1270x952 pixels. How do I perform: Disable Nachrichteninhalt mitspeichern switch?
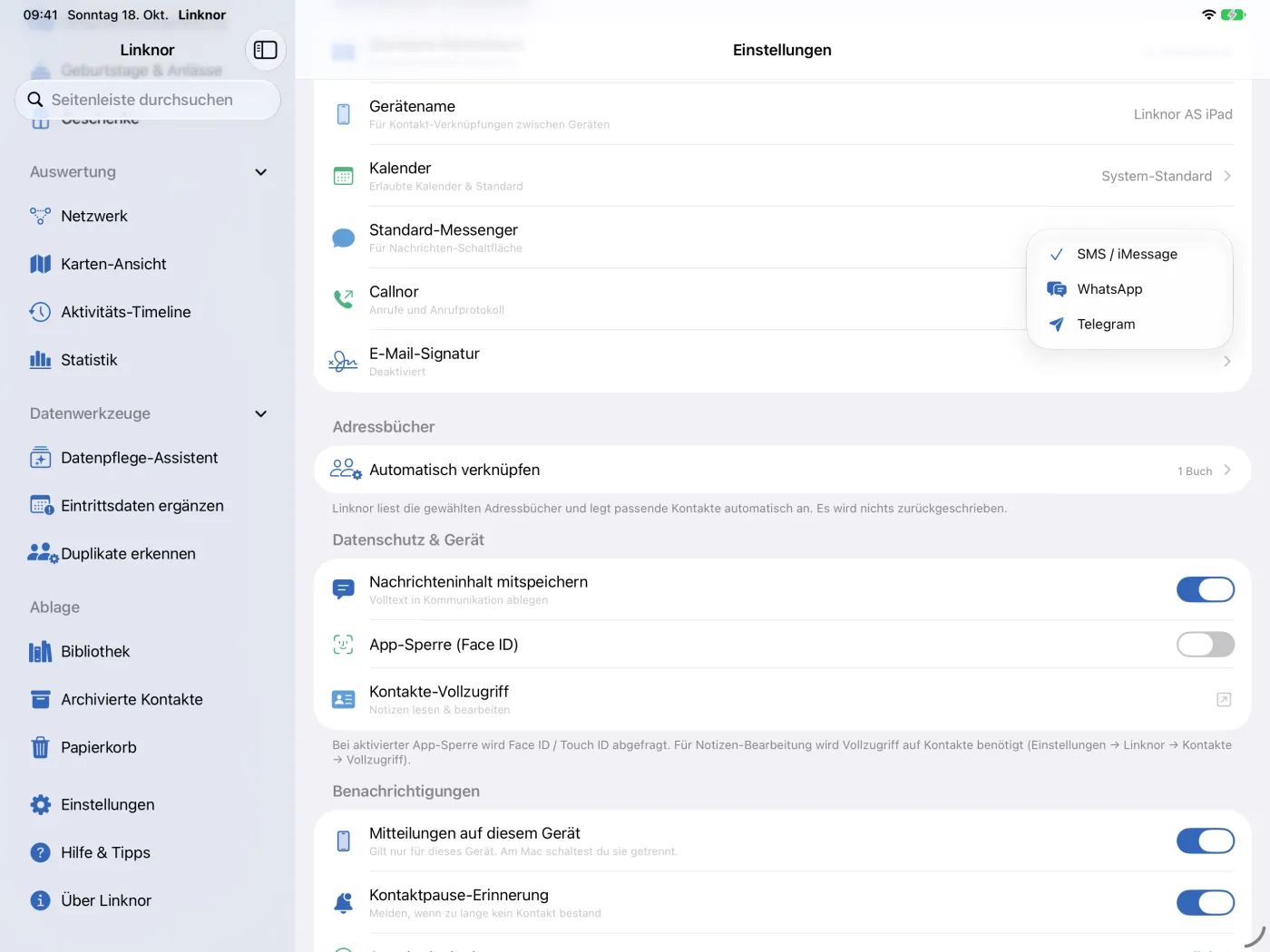[x=1206, y=589]
